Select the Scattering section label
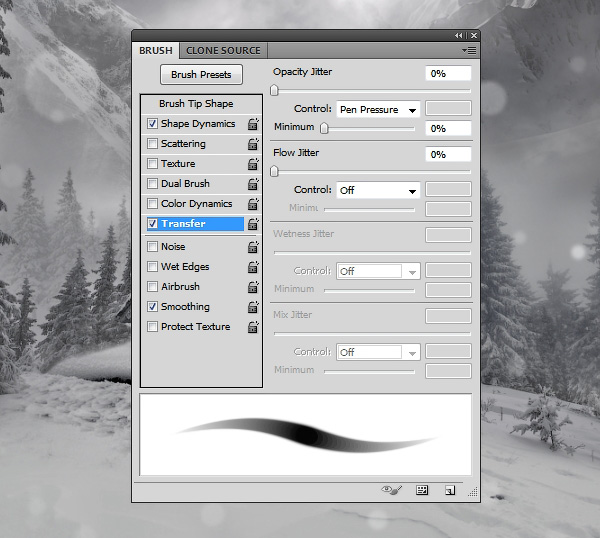 coord(183,143)
